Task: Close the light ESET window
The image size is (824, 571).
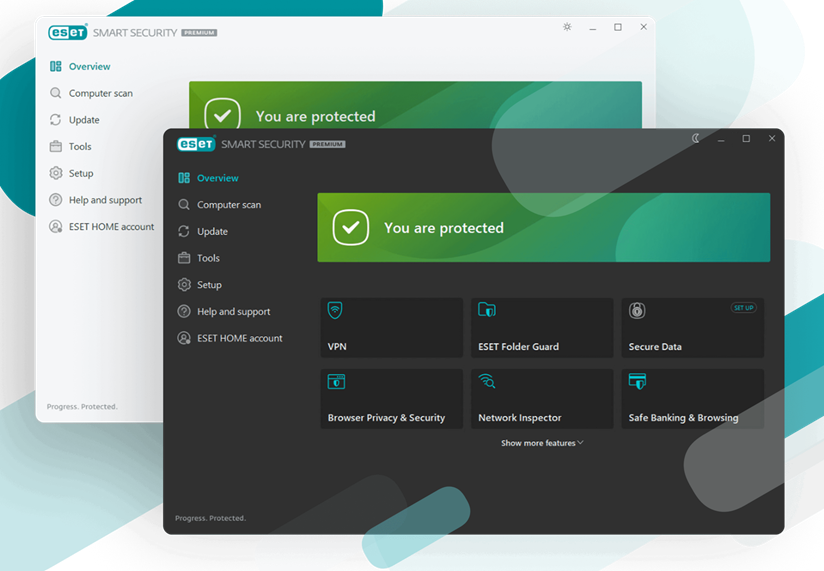Action: coord(643,27)
